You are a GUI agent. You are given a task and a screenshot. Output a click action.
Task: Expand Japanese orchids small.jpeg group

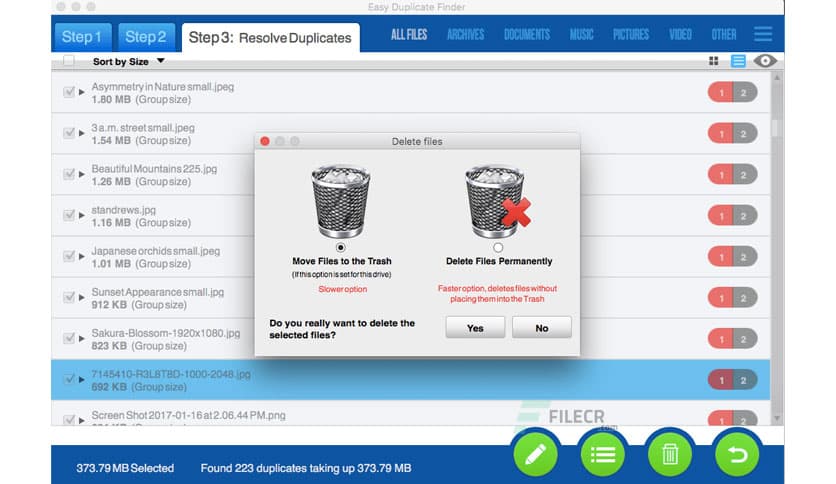pyautogui.click(x=82, y=256)
